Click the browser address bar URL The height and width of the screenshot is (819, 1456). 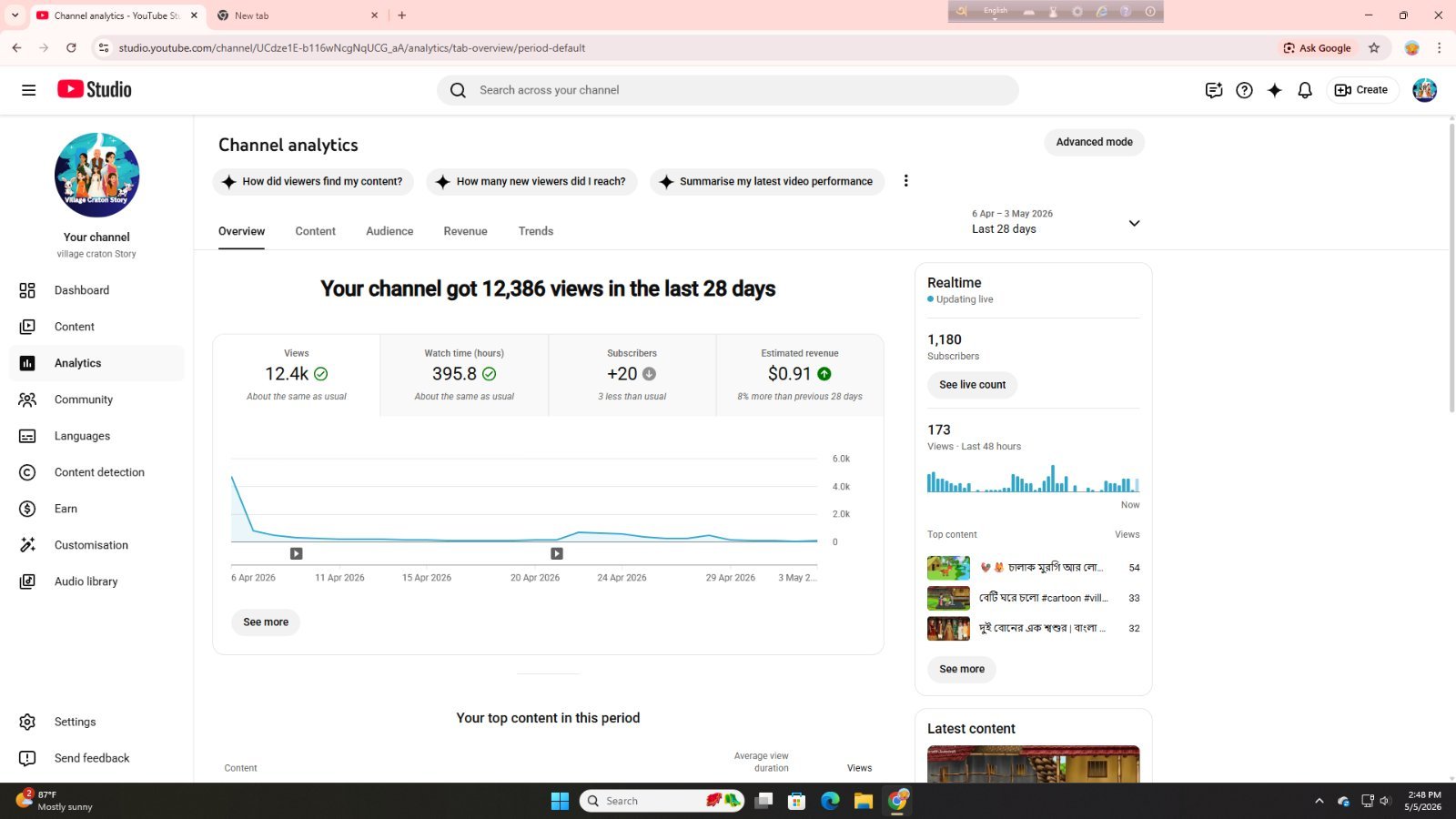tap(351, 48)
